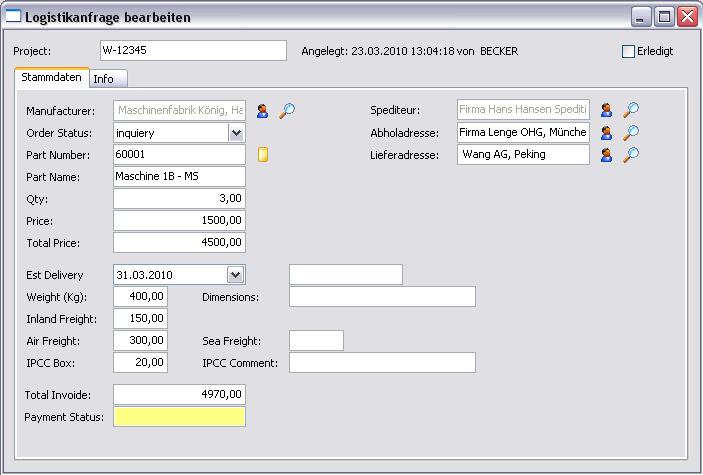Viewport: 703px width, 475px height.
Task: Select the Stammdaten tab
Action: point(53,78)
